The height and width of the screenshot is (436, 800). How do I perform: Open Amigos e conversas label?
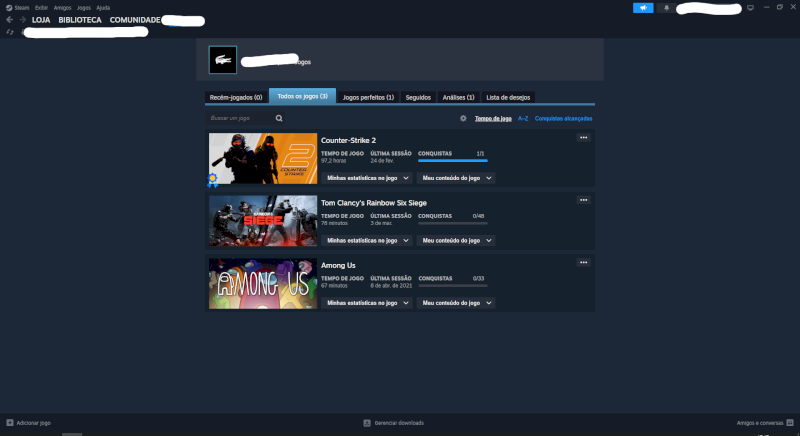click(x=760, y=423)
